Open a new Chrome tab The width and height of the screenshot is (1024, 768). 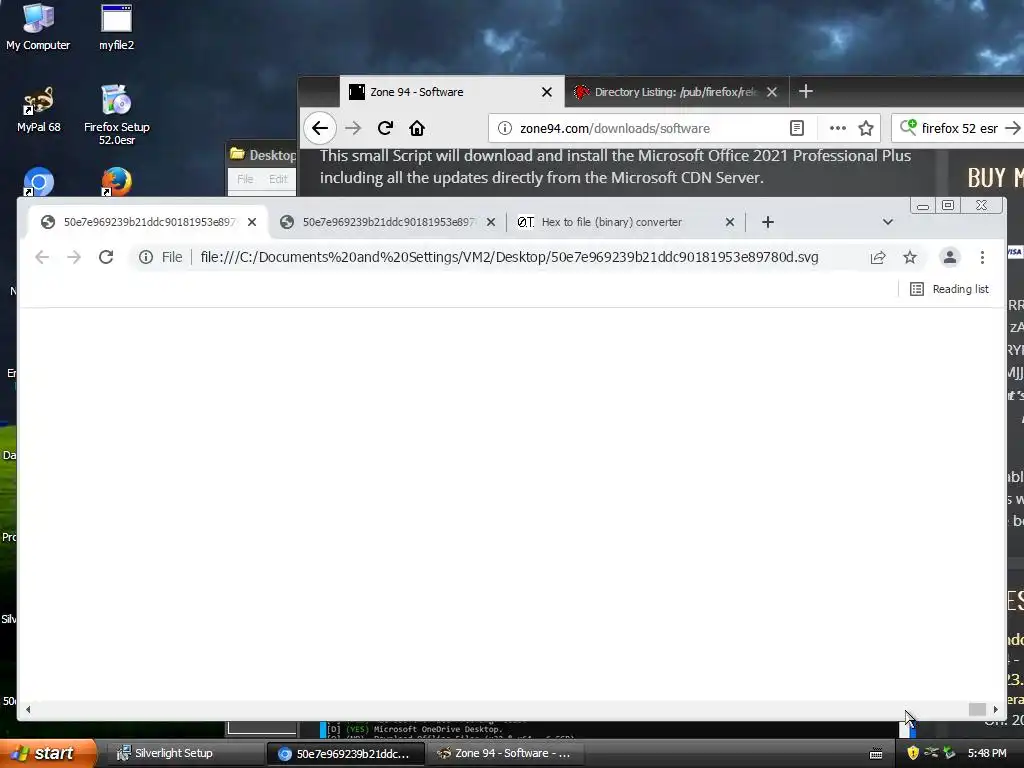pyautogui.click(x=768, y=222)
